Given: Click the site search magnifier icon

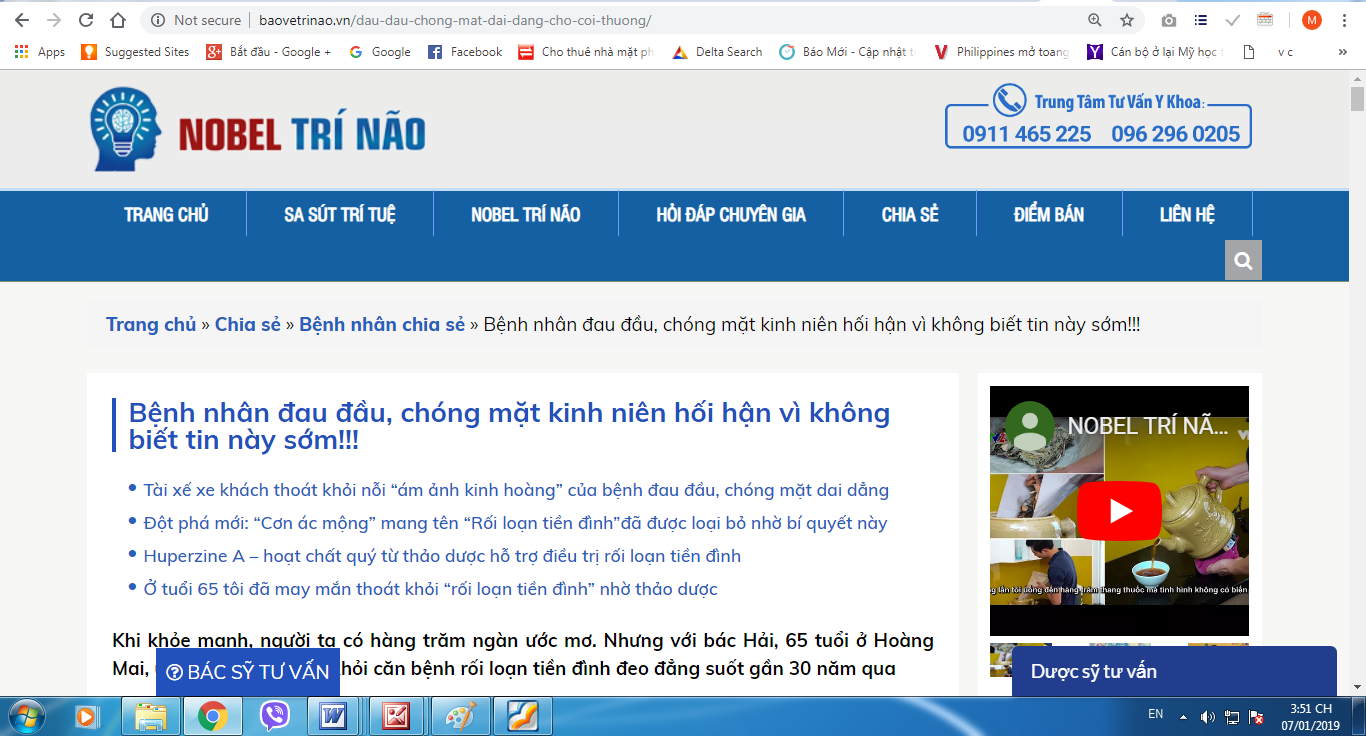Looking at the screenshot, I should [x=1243, y=261].
